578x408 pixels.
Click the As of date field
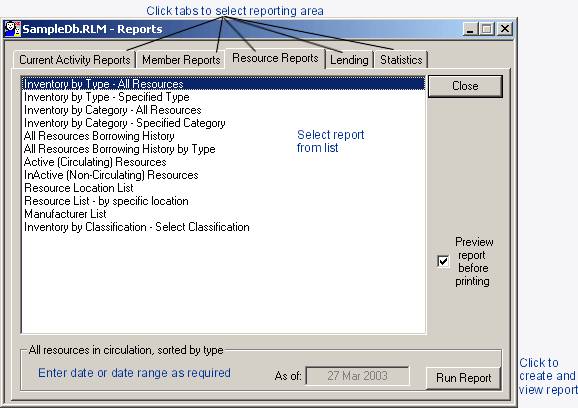point(357,376)
